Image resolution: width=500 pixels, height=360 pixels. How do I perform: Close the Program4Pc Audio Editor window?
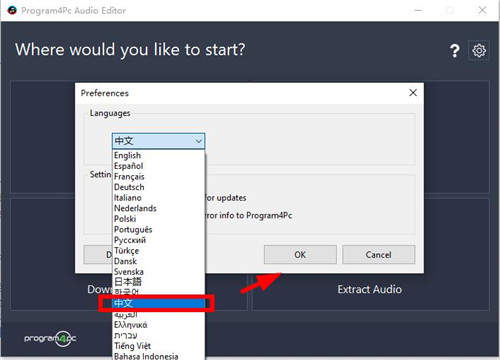point(482,10)
